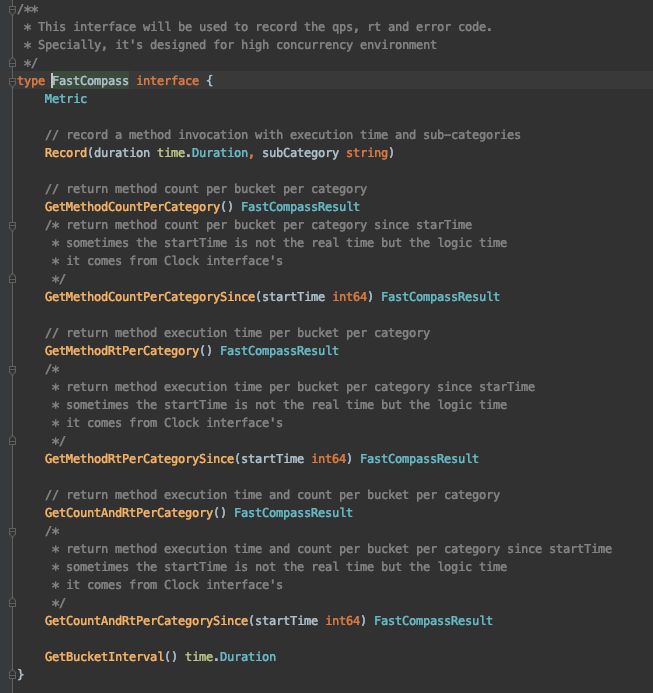The image size is (653, 693).
Task: Fold the comment above GetMethodRtPerCategorySince
Action: point(12,369)
